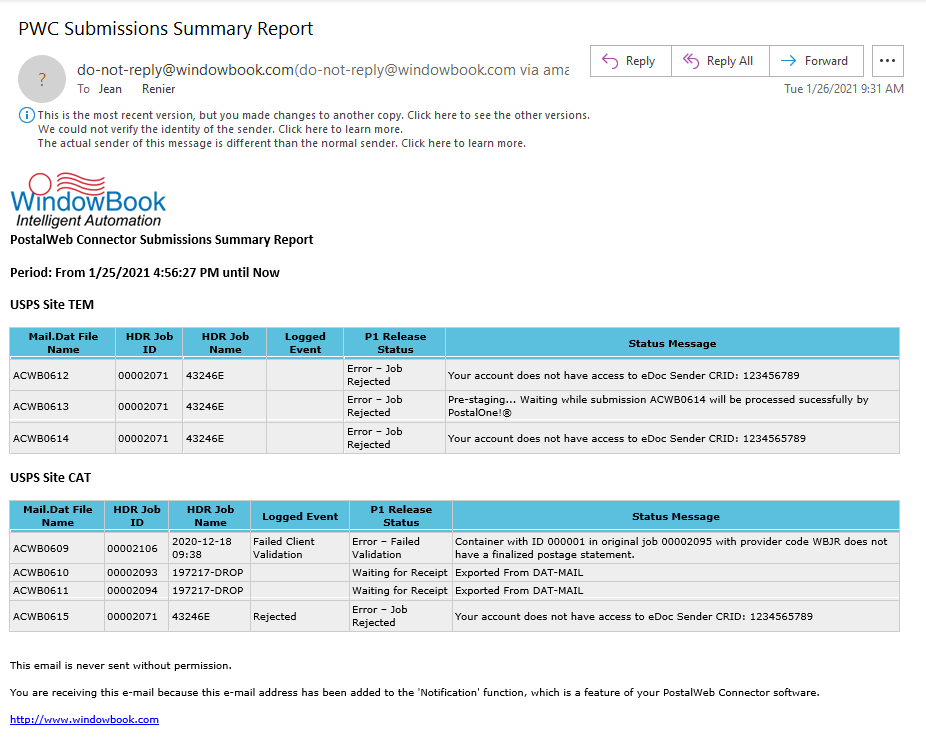Viewport: 926px width, 737px height.
Task: Select the Failed Client Validation cell
Action: point(300,548)
